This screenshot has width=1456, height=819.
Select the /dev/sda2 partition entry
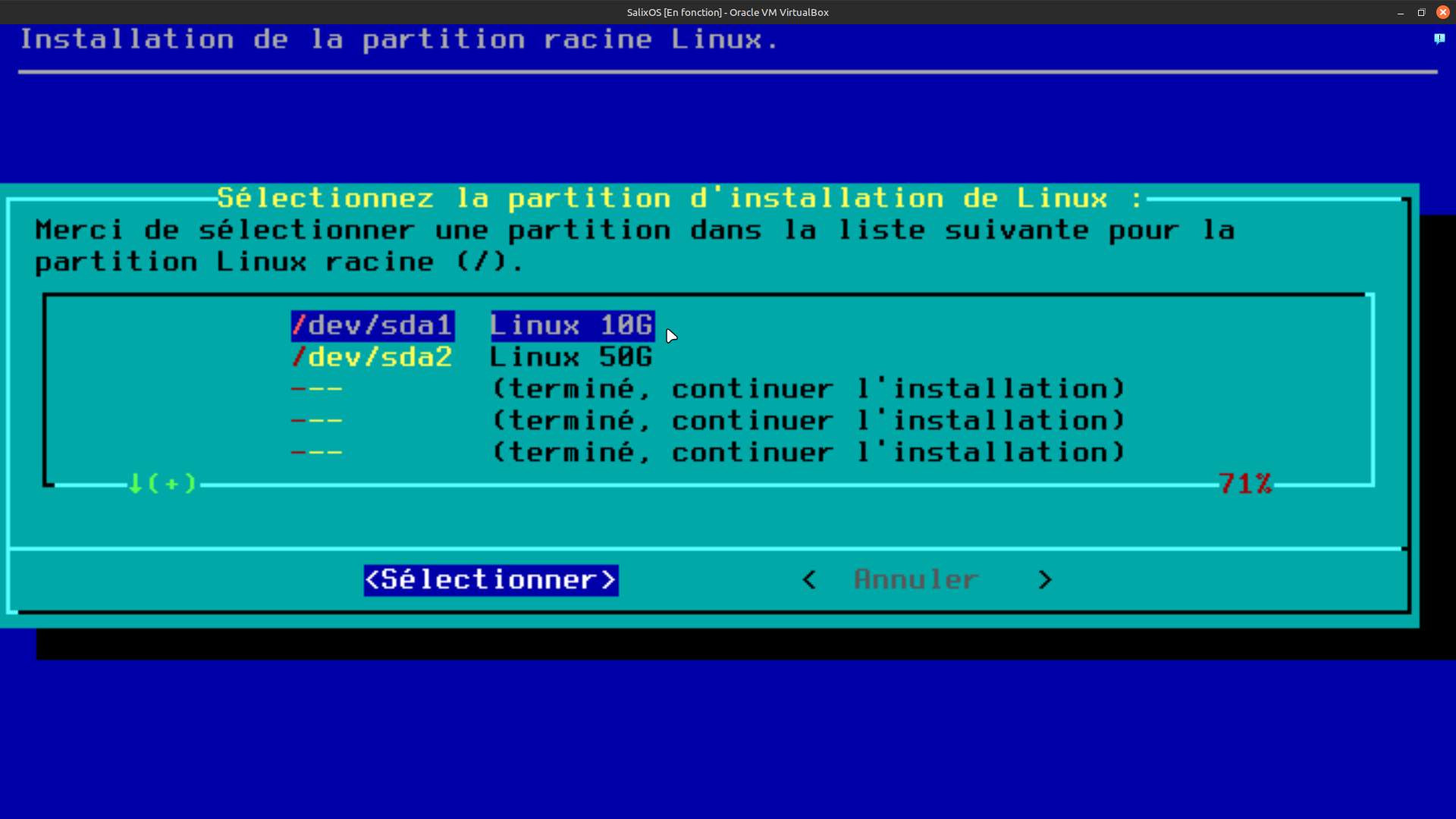click(x=372, y=357)
